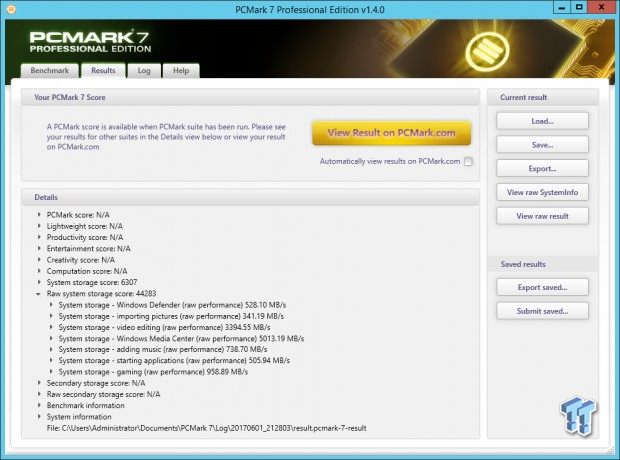This screenshot has height=460, width=620.
Task: Expand the importing pictures raw performance row
Action: pos(51,316)
